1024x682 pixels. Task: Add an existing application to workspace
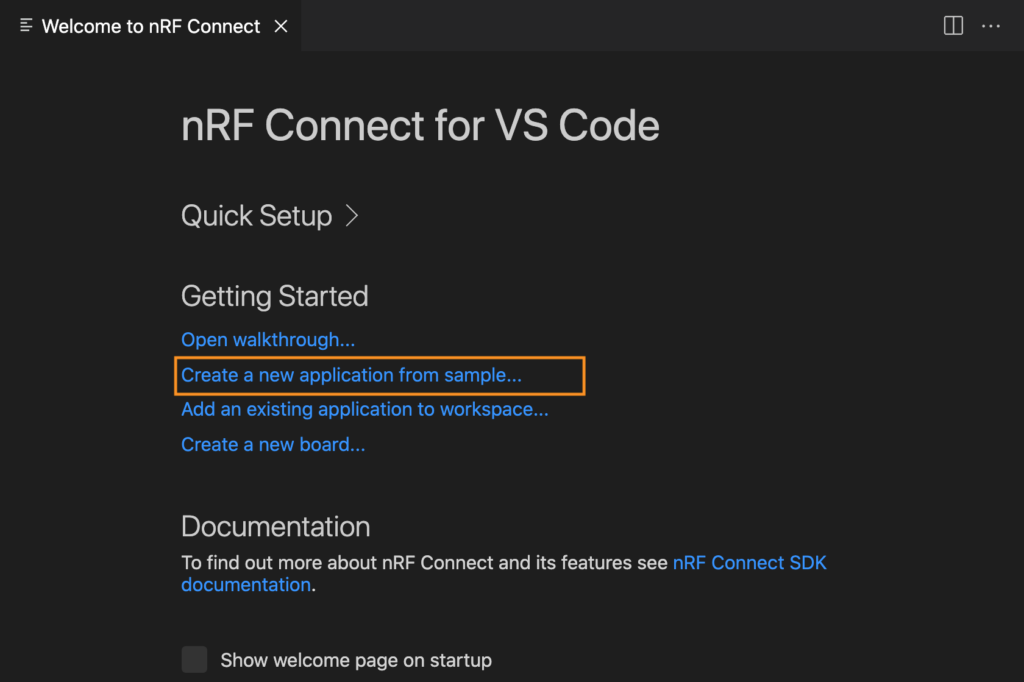coord(364,409)
